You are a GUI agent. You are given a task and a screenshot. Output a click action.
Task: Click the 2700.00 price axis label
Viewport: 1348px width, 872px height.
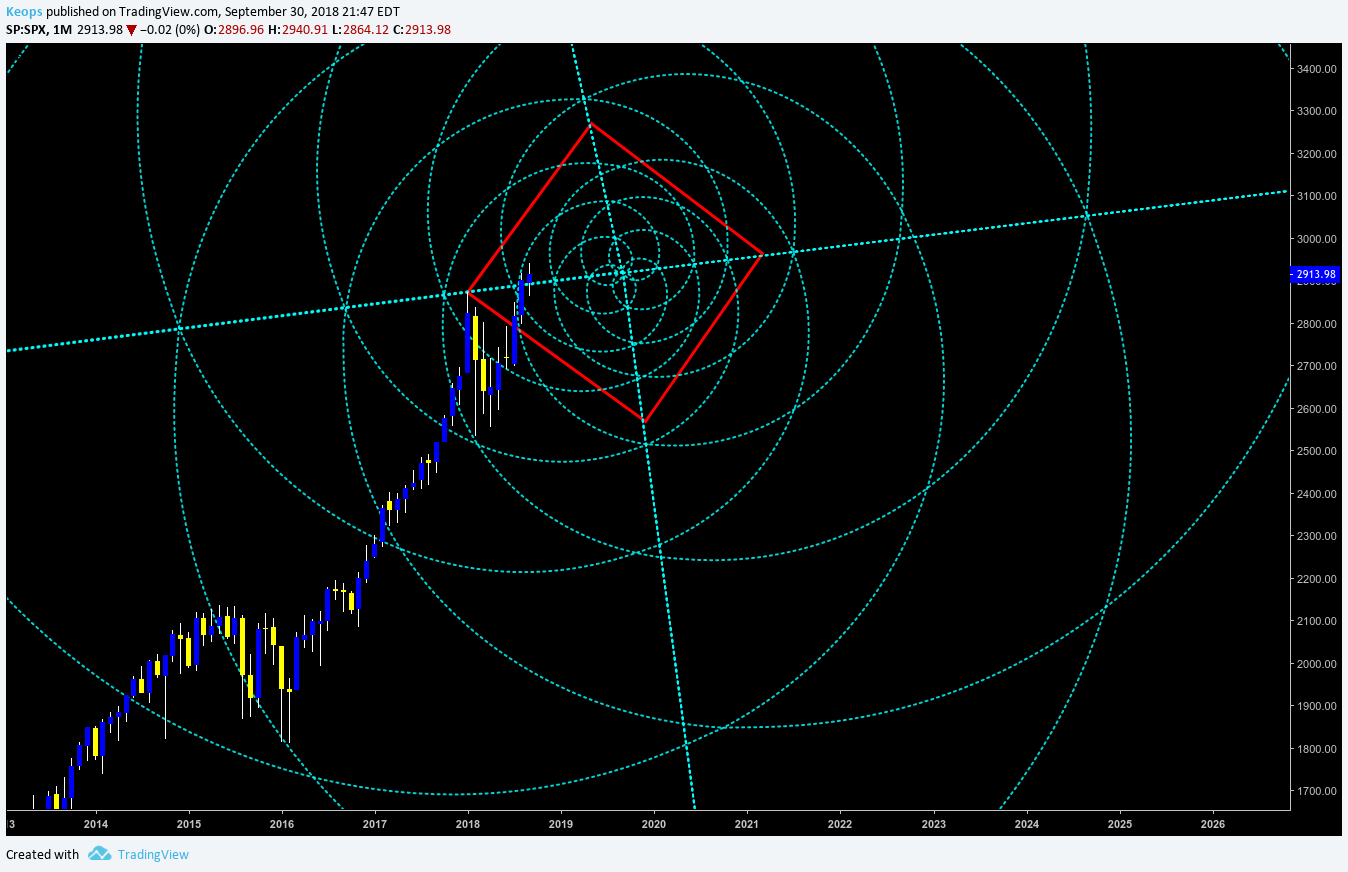tap(1317, 366)
